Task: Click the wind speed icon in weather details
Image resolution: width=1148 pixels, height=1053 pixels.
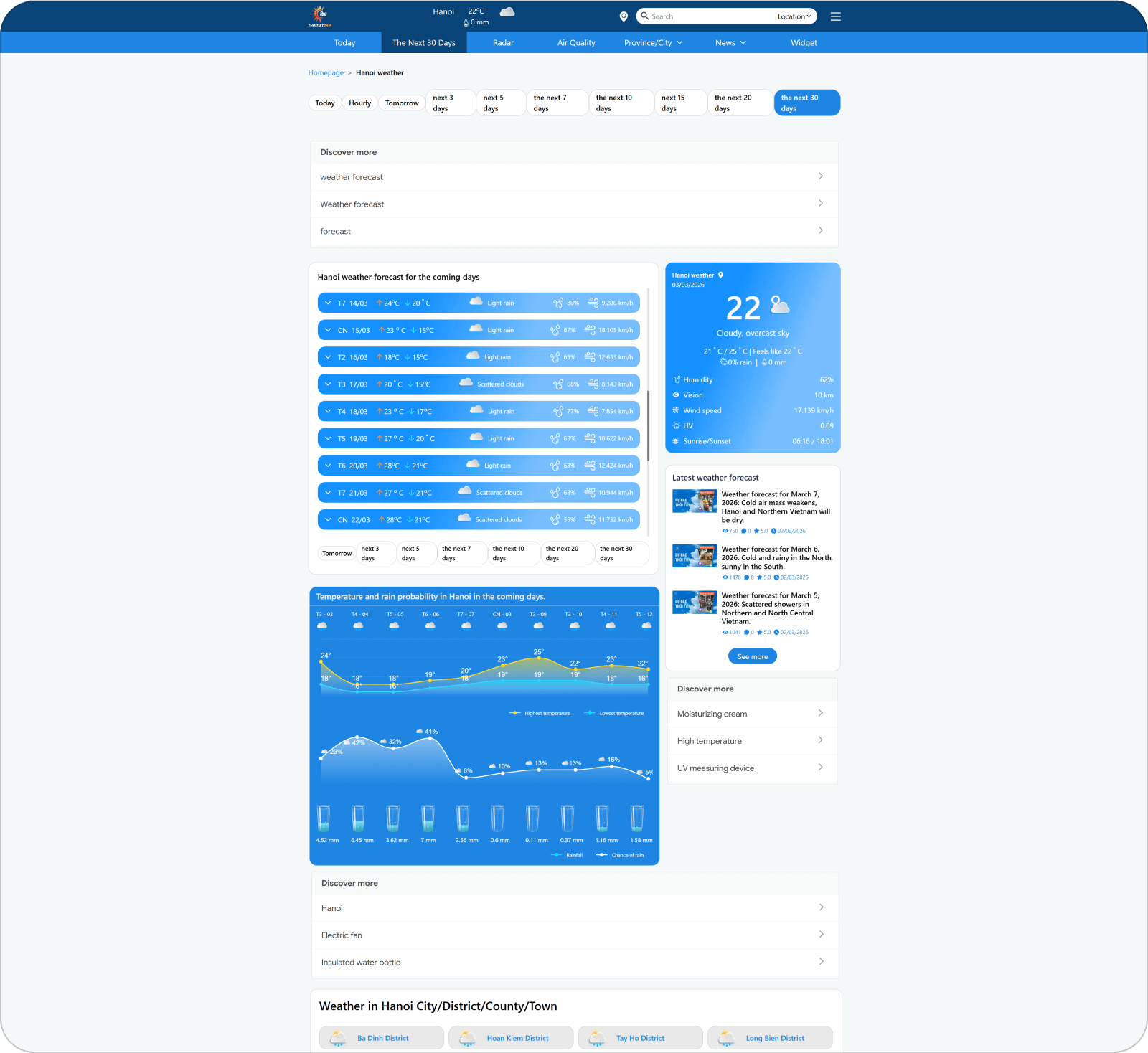Action: point(675,410)
